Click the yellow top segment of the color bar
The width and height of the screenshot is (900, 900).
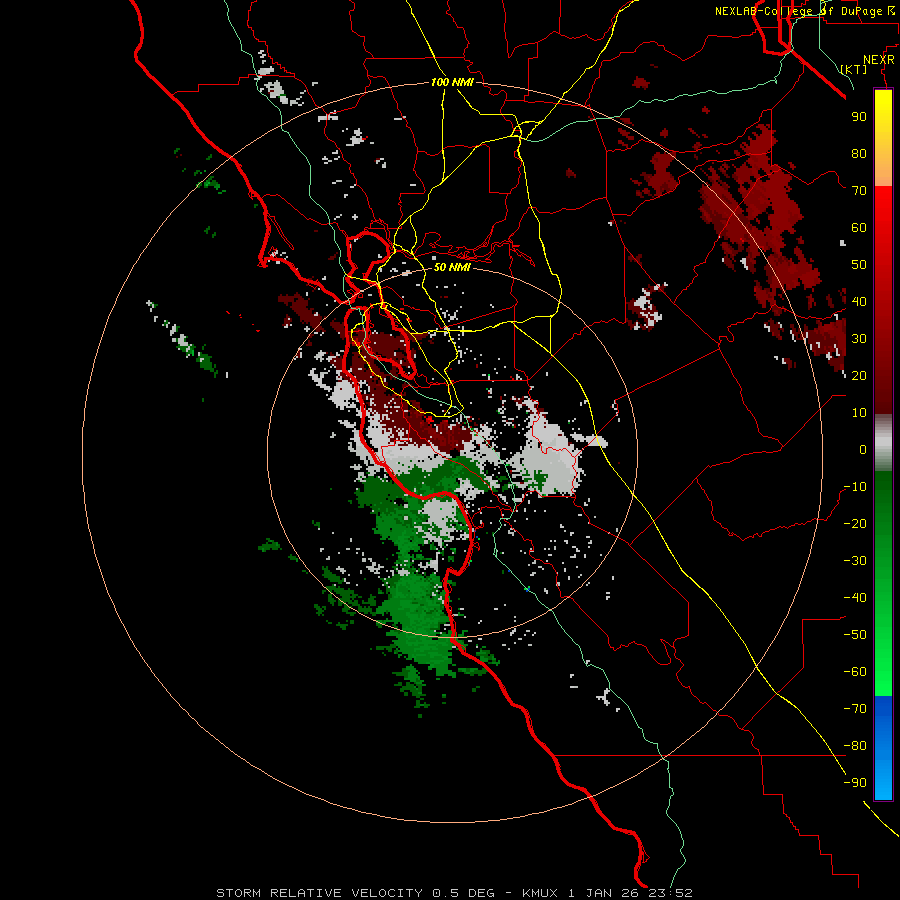coord(883,138)
